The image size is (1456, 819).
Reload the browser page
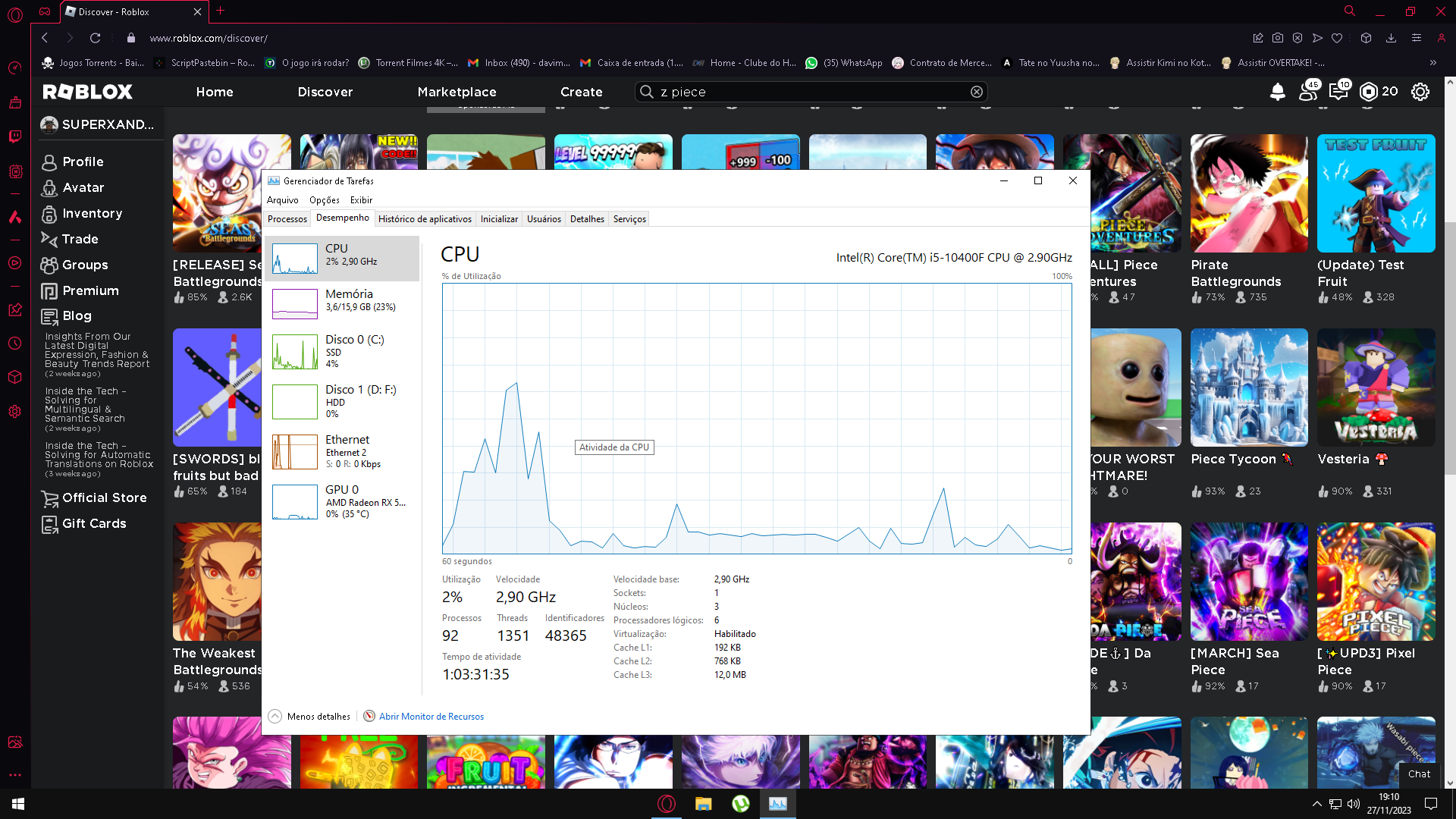[x=95, y=38]
